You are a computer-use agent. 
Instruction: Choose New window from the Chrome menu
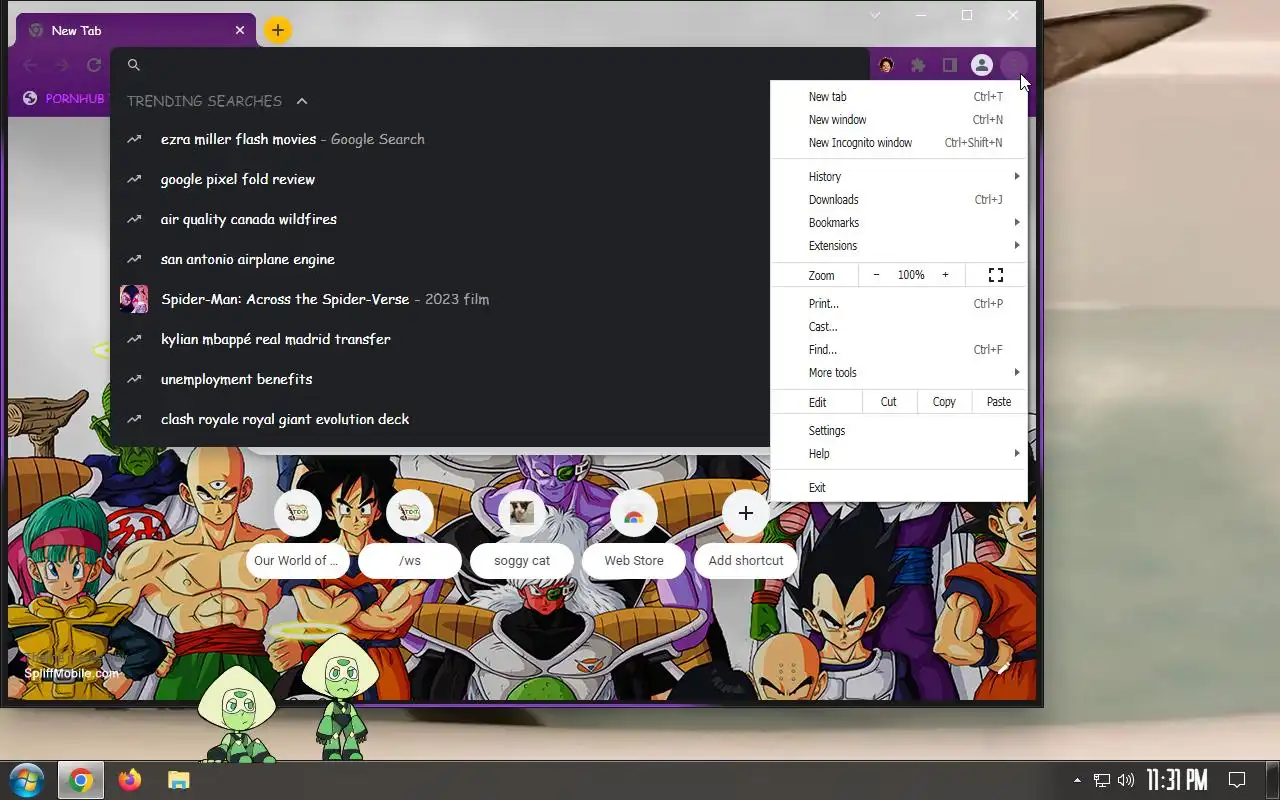pos(899,120)
